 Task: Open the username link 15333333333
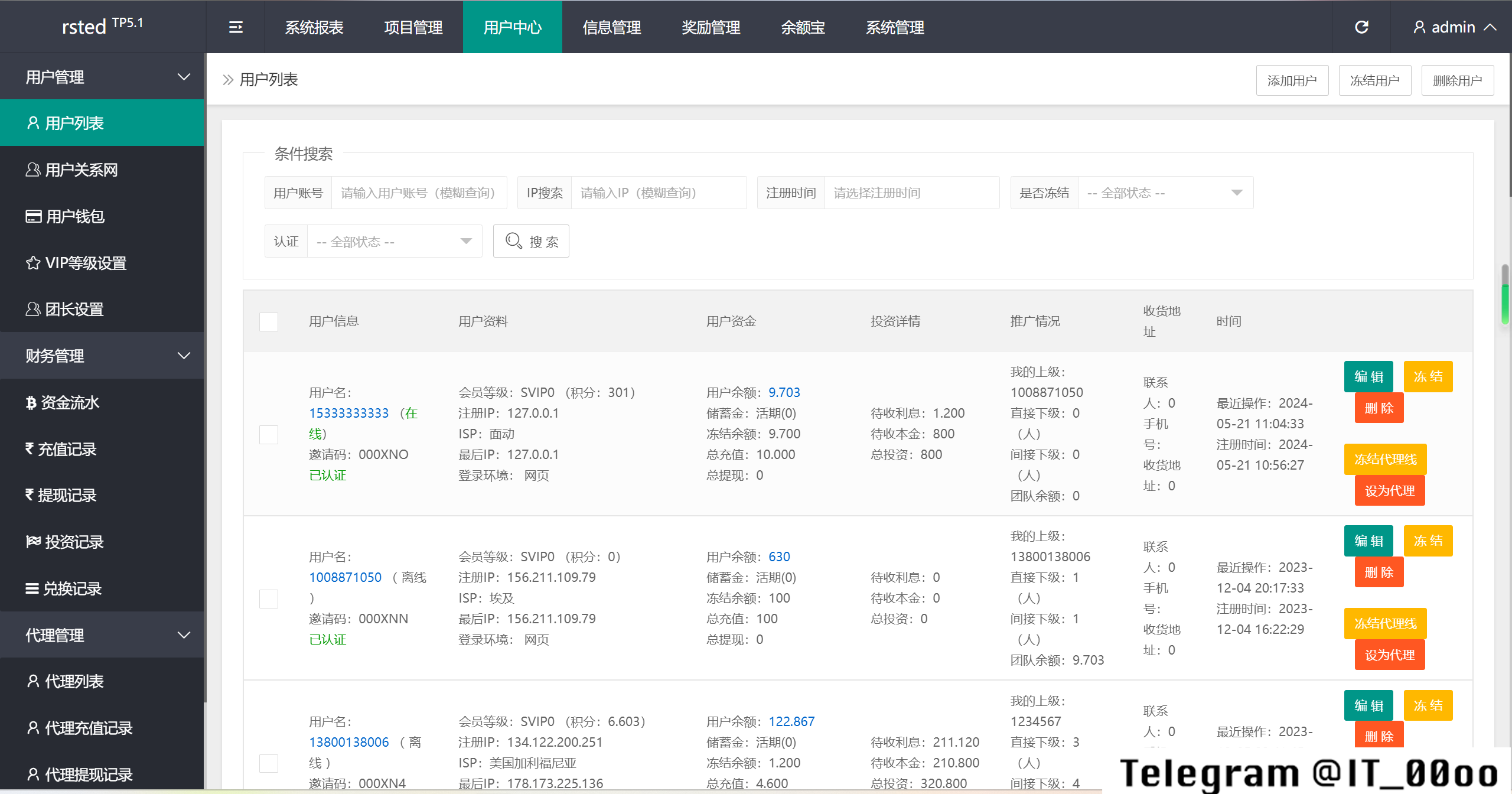pos(349,413)
